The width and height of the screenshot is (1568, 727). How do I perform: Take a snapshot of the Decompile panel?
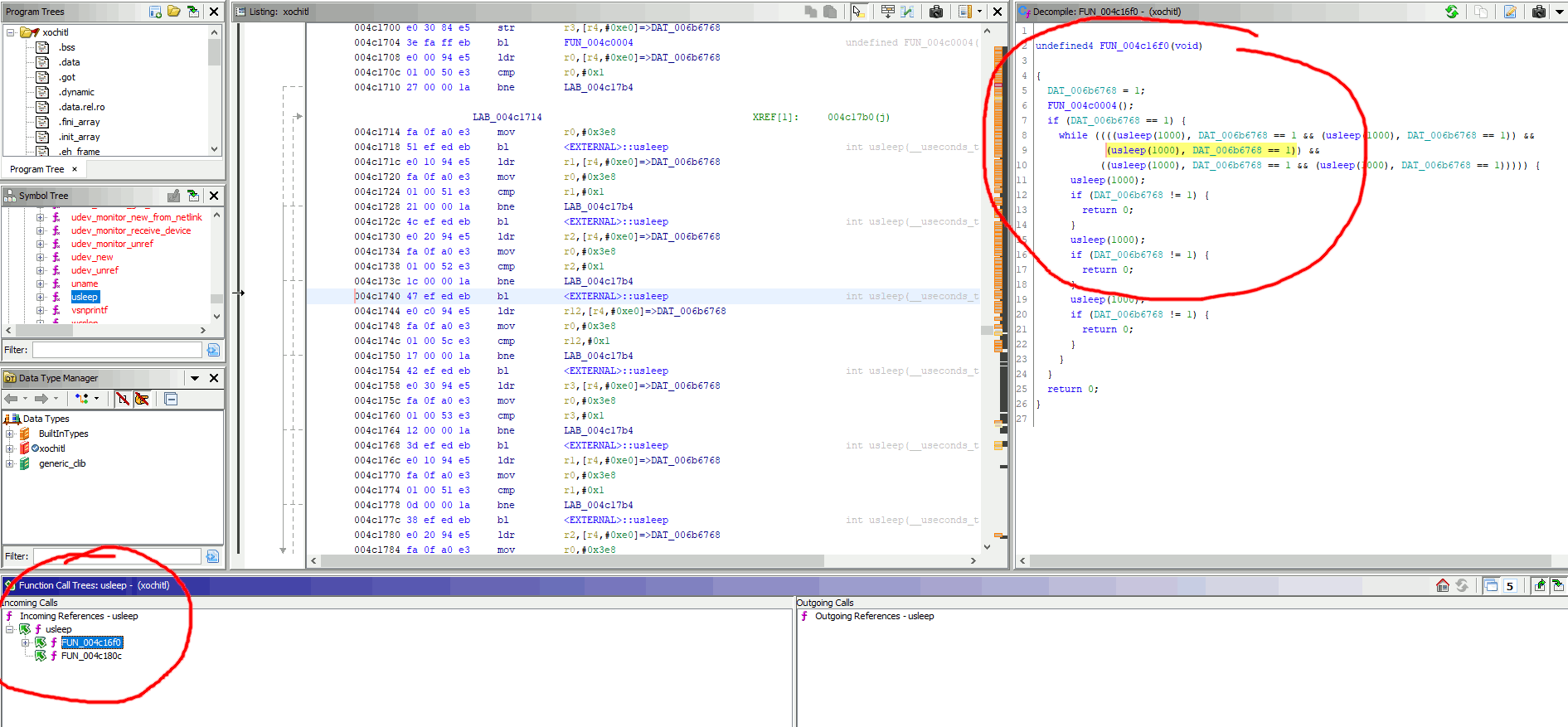click(x=1539, y=12)
